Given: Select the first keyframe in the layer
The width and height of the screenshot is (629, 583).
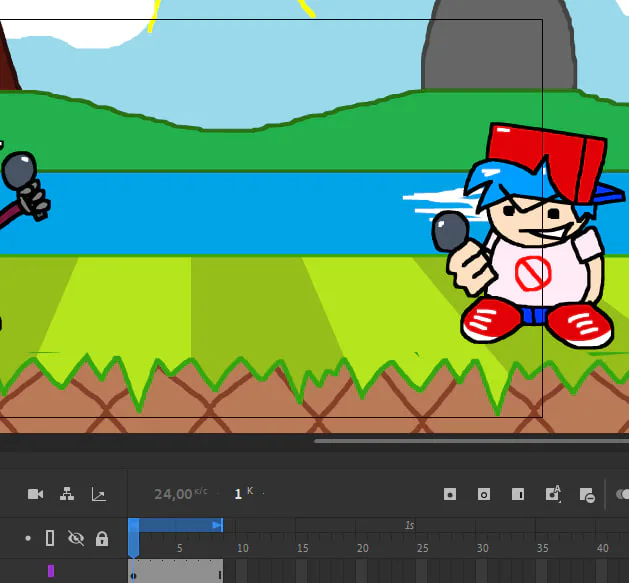Looking at the screenshot, I should click(x=134, y=576).
